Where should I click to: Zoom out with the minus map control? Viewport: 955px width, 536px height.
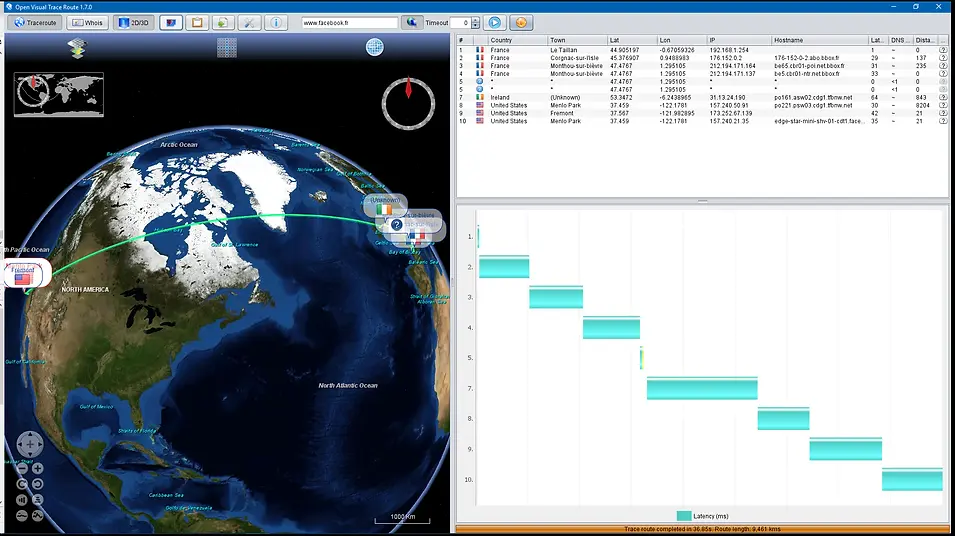pos(22,468)
